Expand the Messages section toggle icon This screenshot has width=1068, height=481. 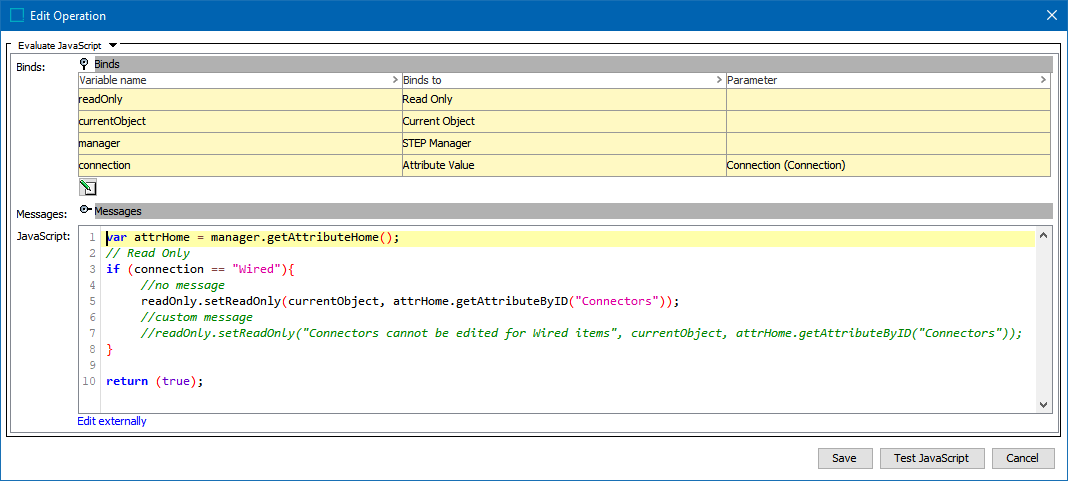tap(85, 211)
